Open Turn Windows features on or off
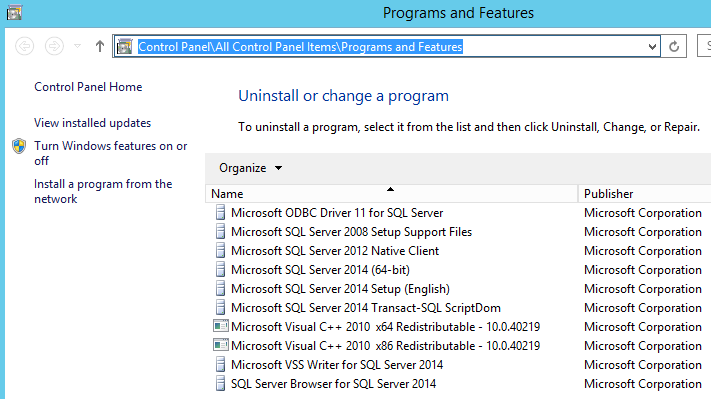This screenshot has width=711, height=399. 111,153
